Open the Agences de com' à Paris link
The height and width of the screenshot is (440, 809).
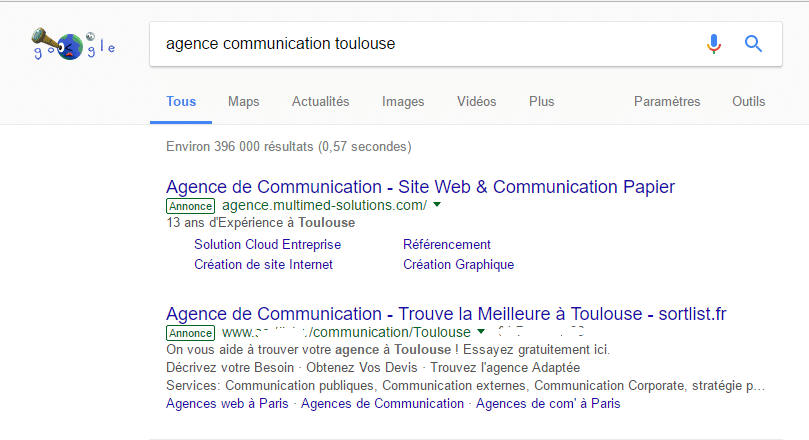548,403
